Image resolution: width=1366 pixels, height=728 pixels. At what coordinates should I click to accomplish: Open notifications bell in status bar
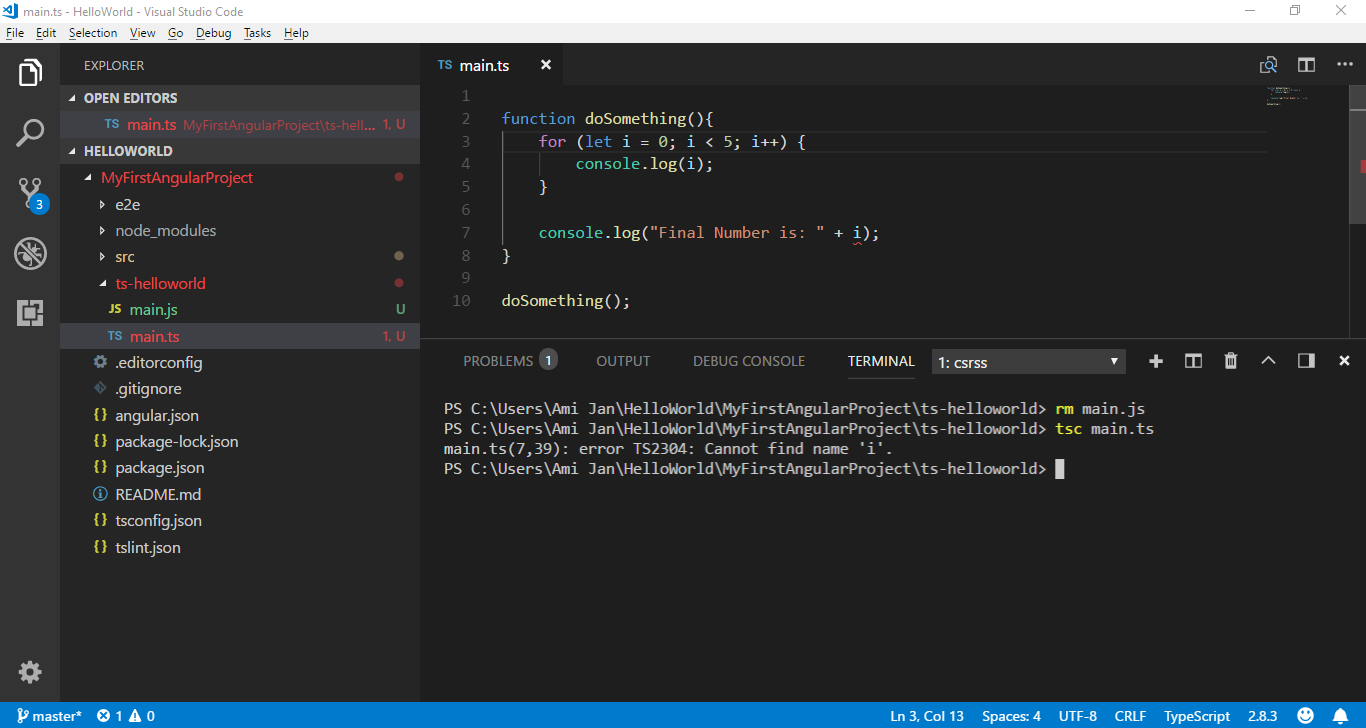(1340, 716)
